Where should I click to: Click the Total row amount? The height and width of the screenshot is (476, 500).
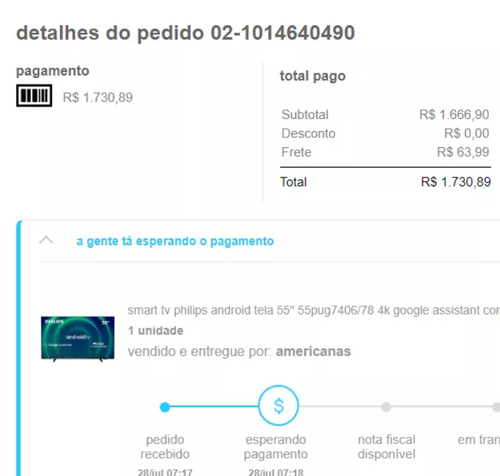(x=456, y=182)
